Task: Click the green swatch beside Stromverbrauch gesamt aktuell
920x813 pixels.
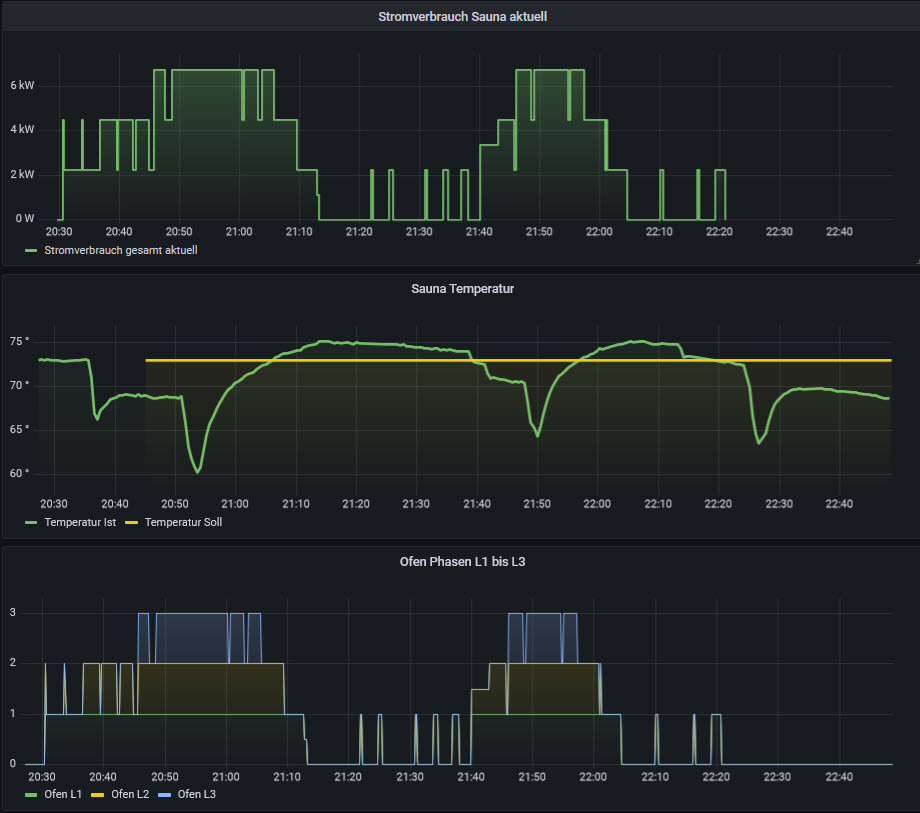Action: [x=31, y=250]
